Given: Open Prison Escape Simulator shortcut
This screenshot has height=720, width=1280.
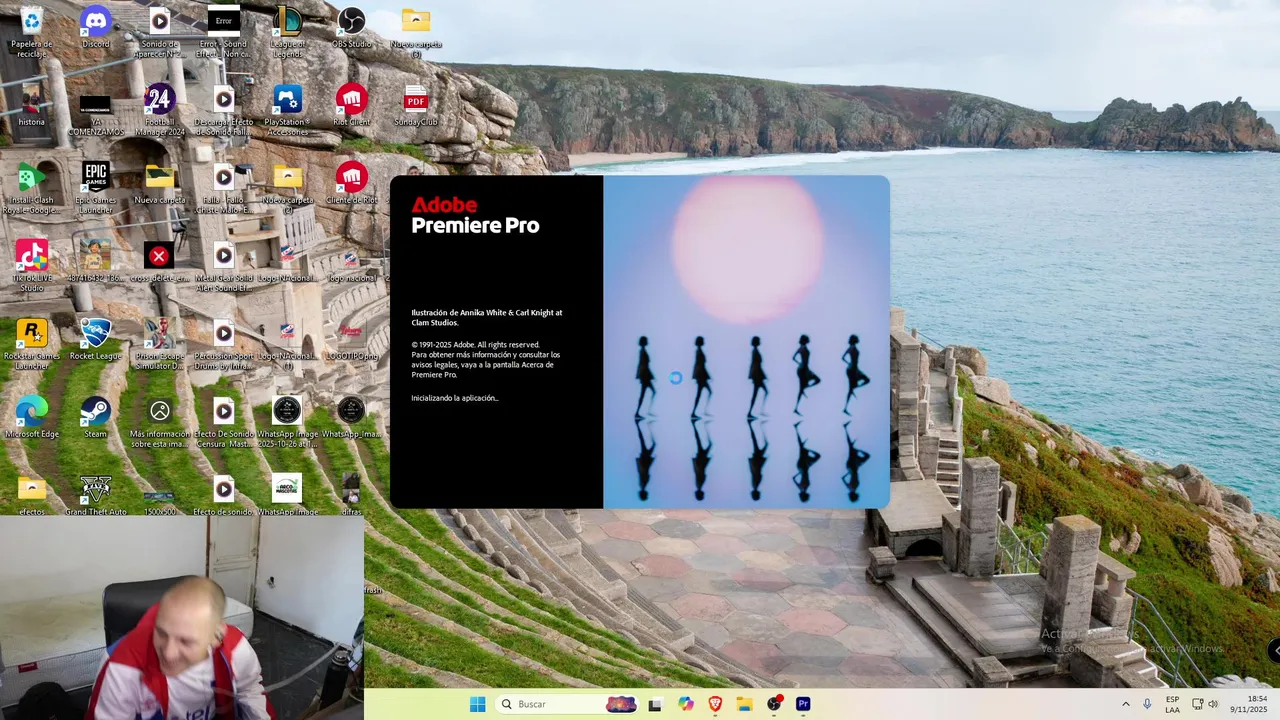Looking at the screenshot, I should (159, 344).
